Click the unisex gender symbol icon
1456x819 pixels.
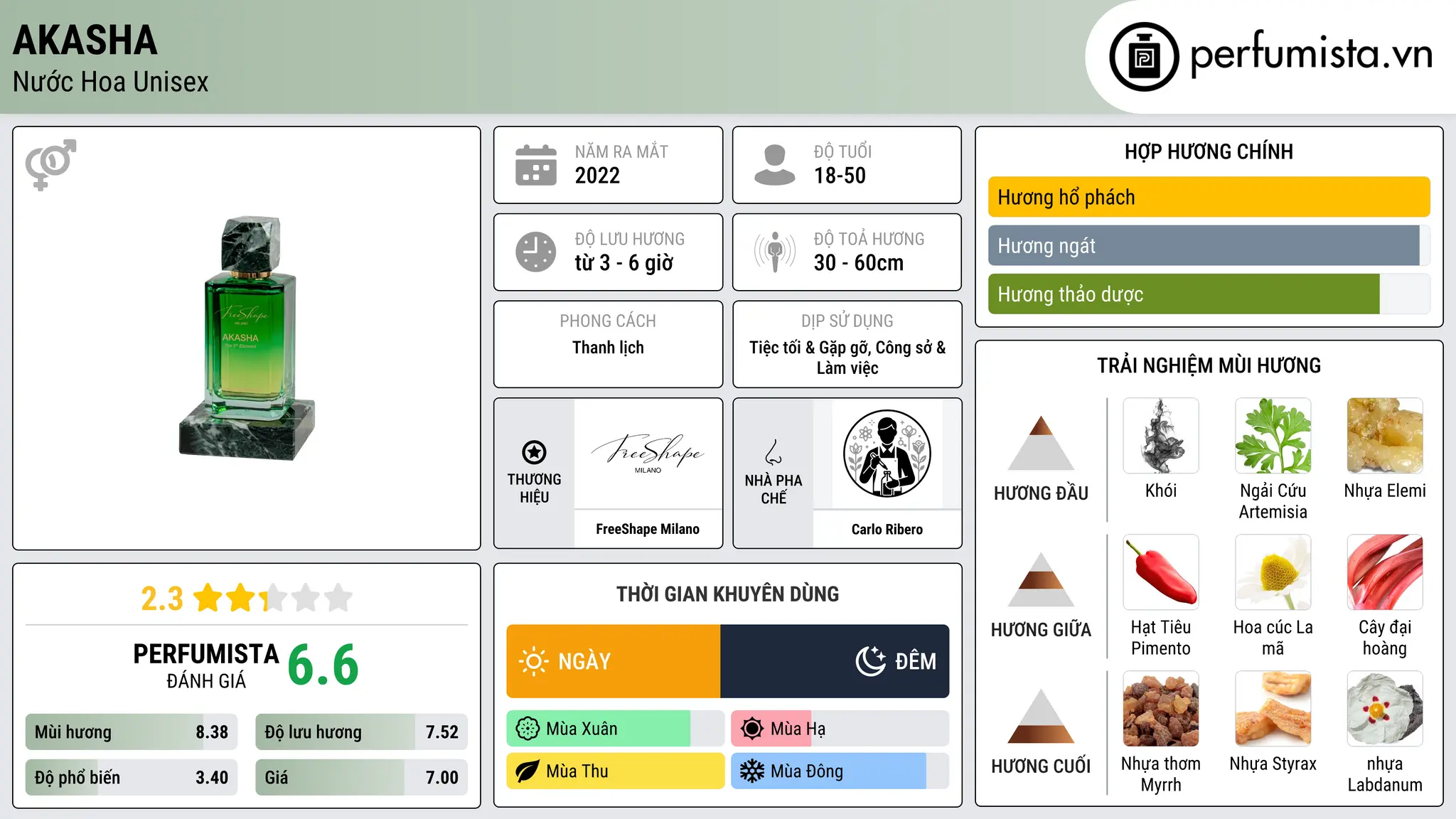point(50,164)
